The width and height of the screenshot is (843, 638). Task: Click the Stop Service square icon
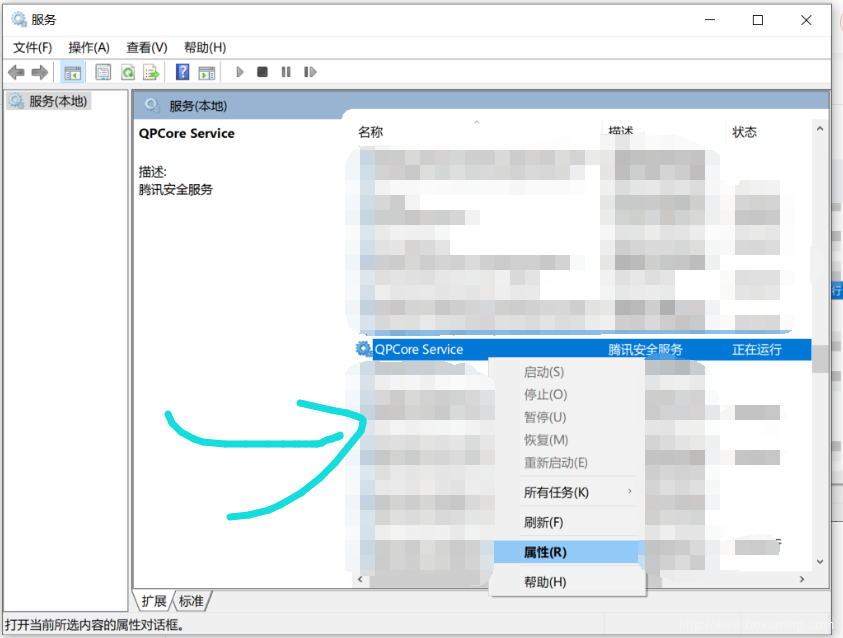pos(262,72)
